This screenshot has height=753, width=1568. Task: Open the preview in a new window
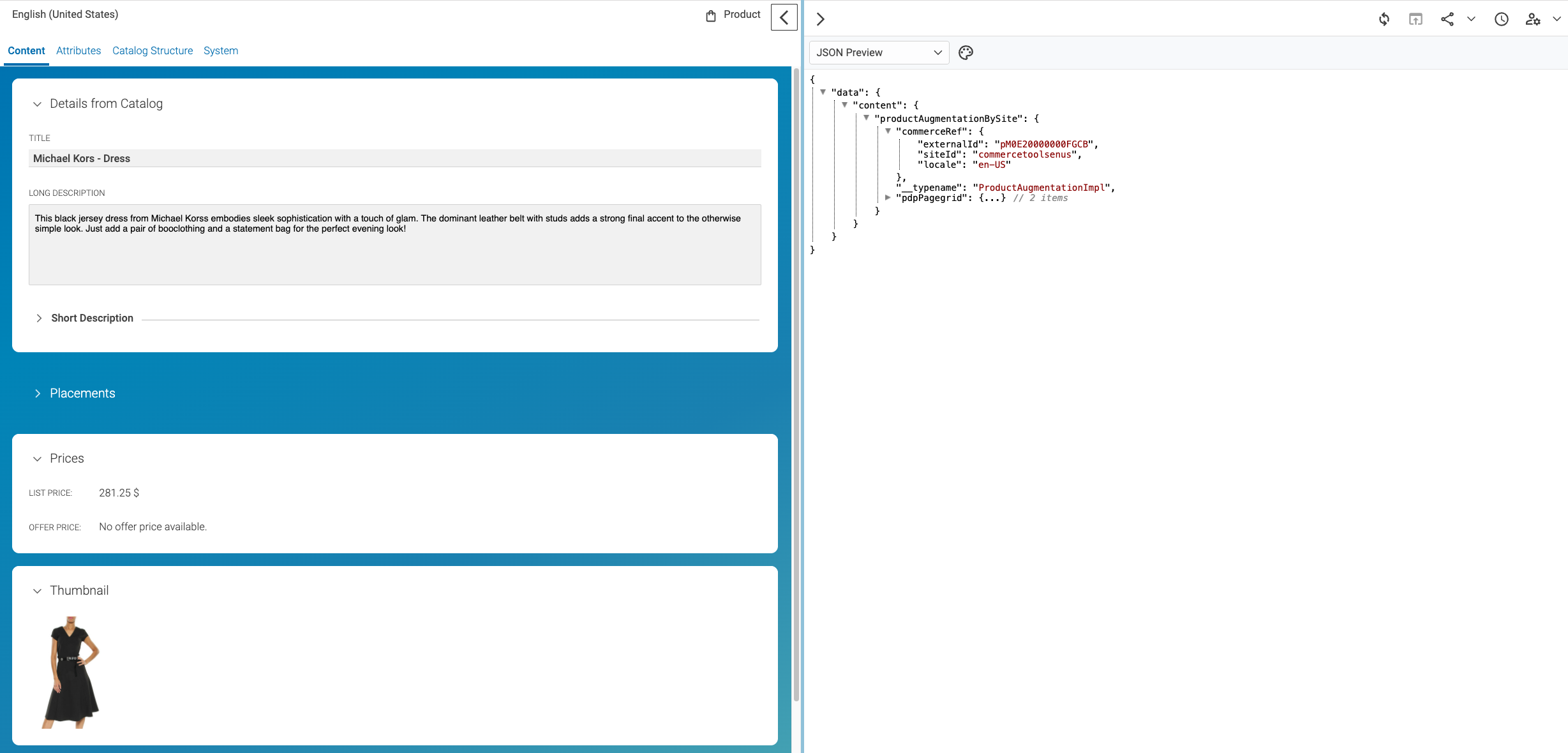1415,19
